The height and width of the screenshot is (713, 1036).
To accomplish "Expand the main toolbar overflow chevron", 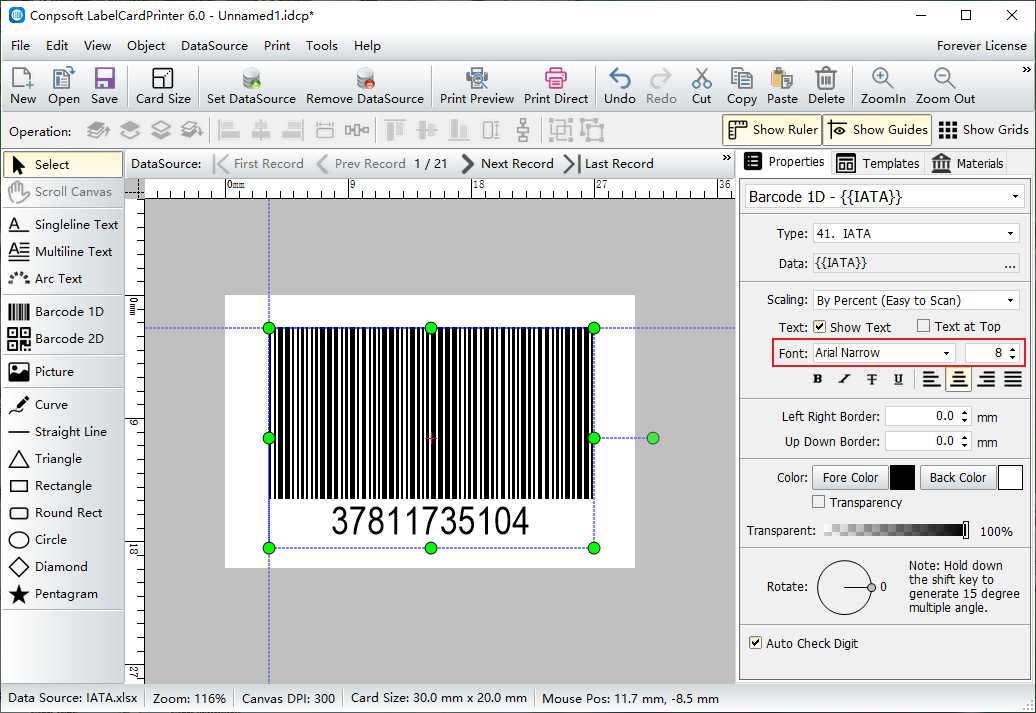I will (1026, 69).
